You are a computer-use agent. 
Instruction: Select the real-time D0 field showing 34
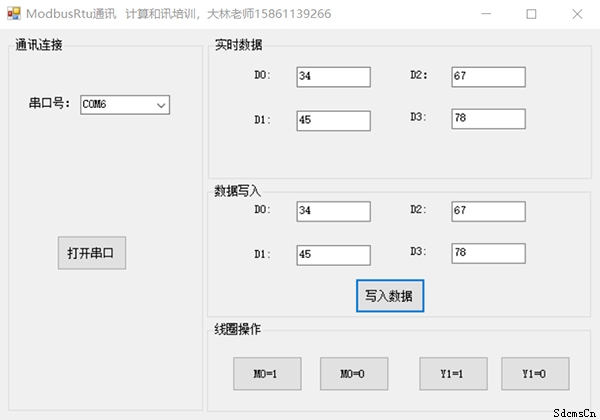click(x=333, y=77)
